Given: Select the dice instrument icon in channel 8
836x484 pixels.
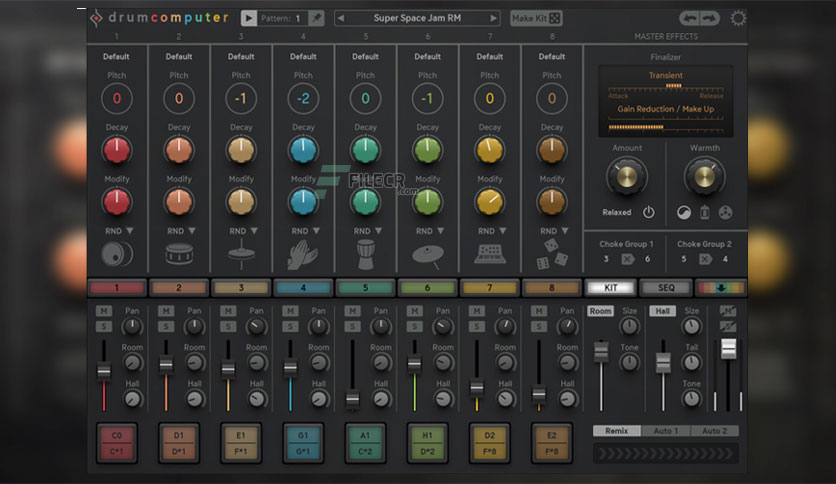Looking at the screenshot, I should coord(552,254).
